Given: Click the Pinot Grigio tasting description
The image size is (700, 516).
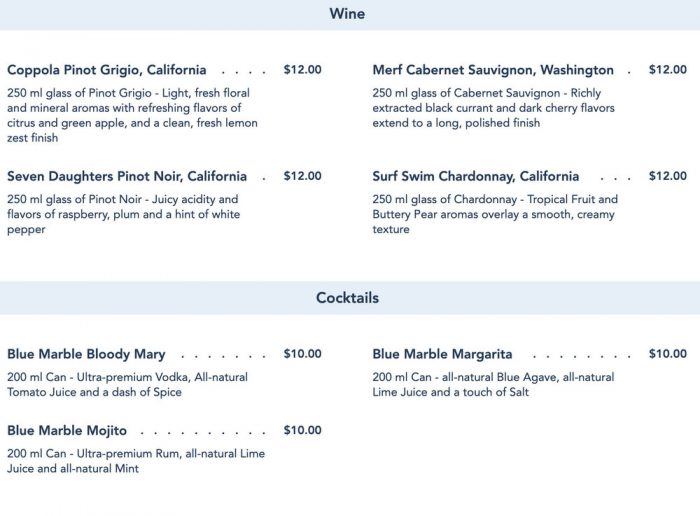Looking at the screenshot, I should (x=132, y=115).
